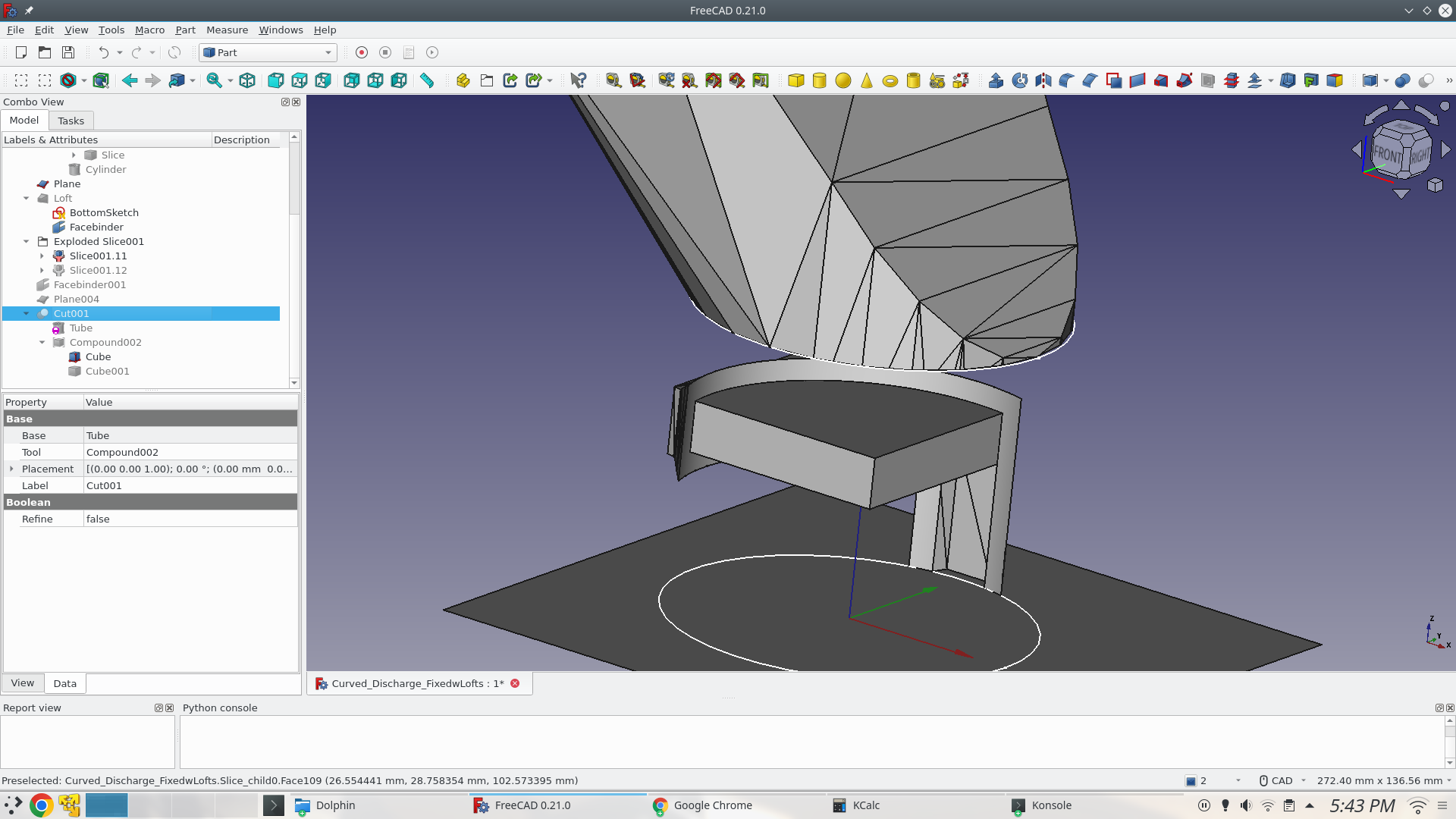Collapse the Cut001 tree node
This screenshot has height=819, width=1456.
pyautogui.click(x=27, y=313)
